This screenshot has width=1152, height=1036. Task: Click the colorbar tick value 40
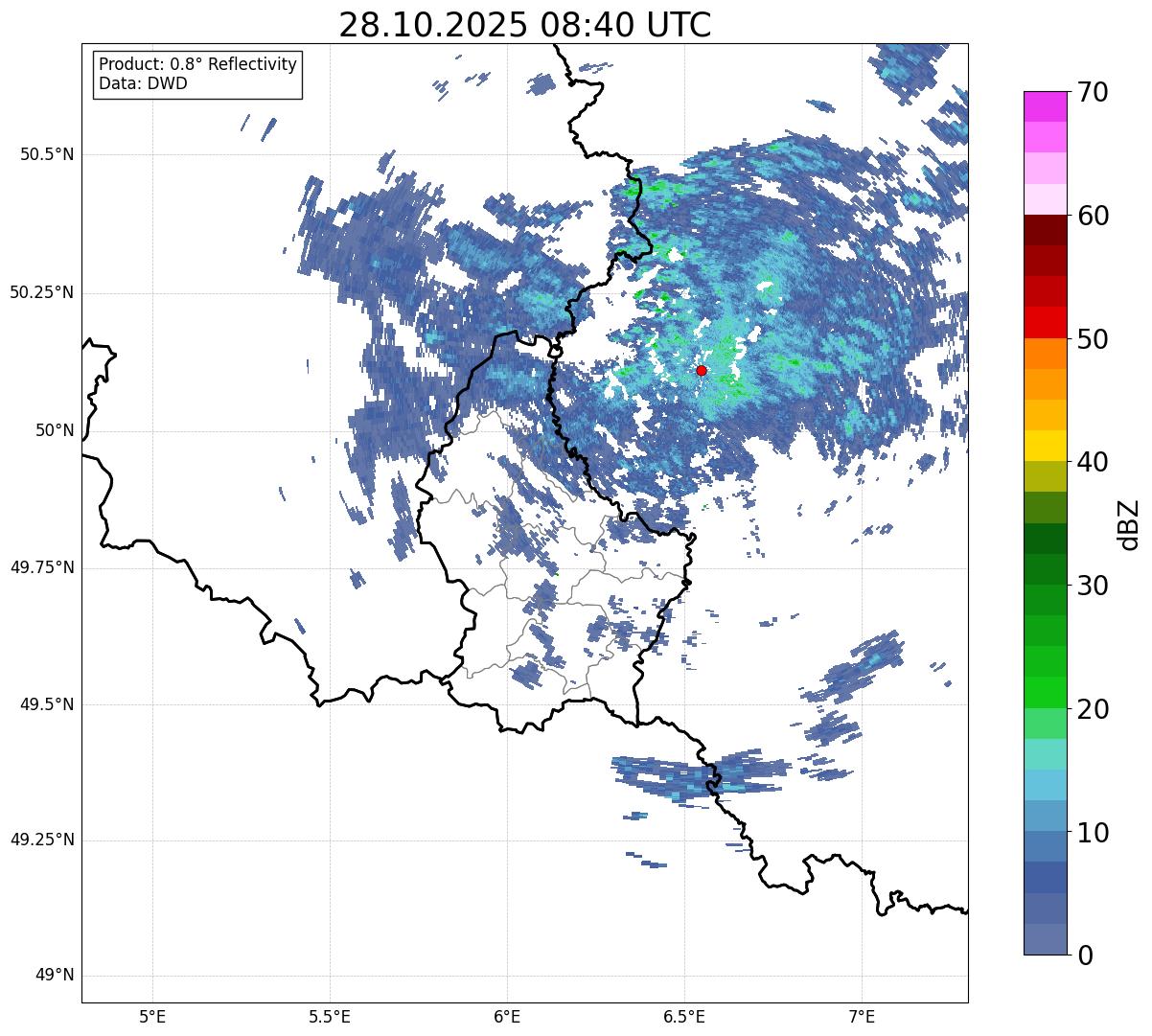click(1093, 462)
